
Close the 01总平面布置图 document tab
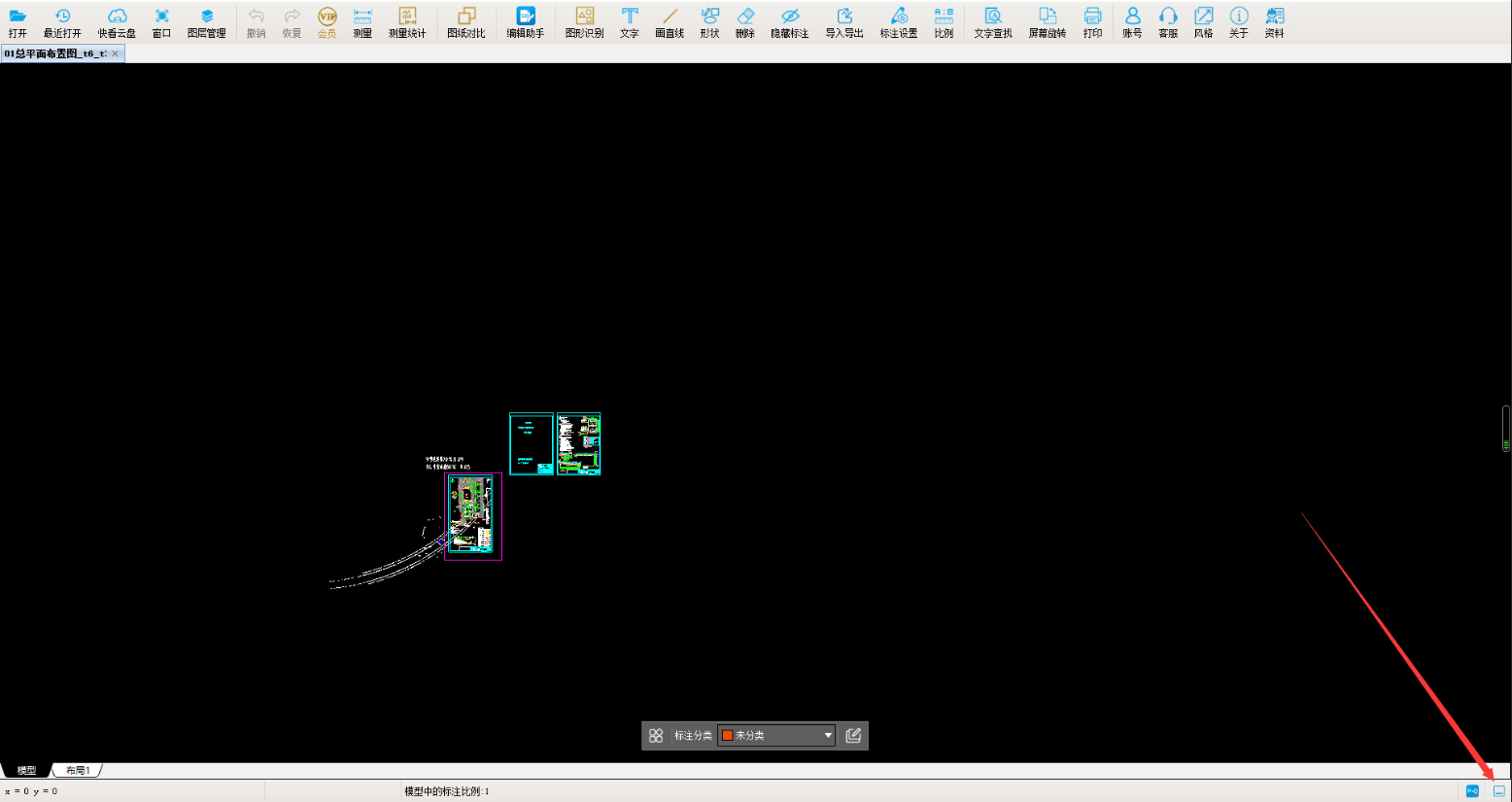[116, 53]
